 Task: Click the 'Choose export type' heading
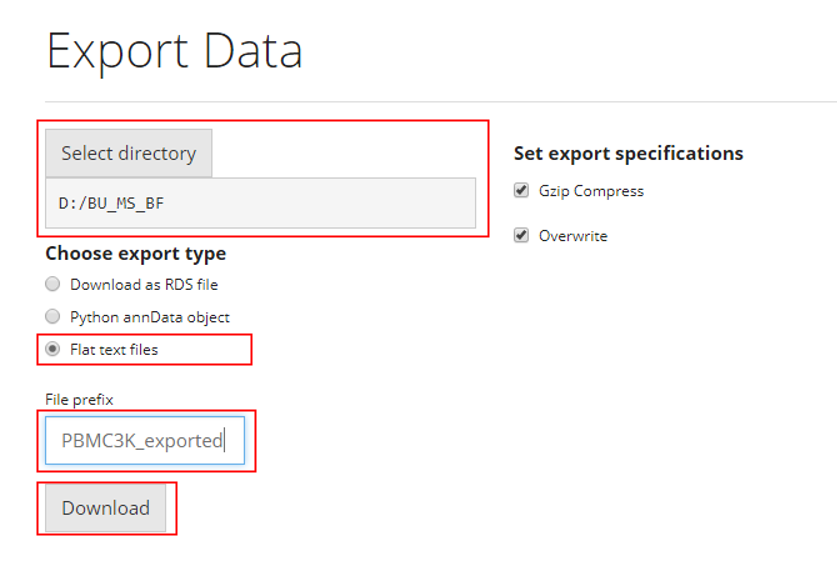(135, 253)
